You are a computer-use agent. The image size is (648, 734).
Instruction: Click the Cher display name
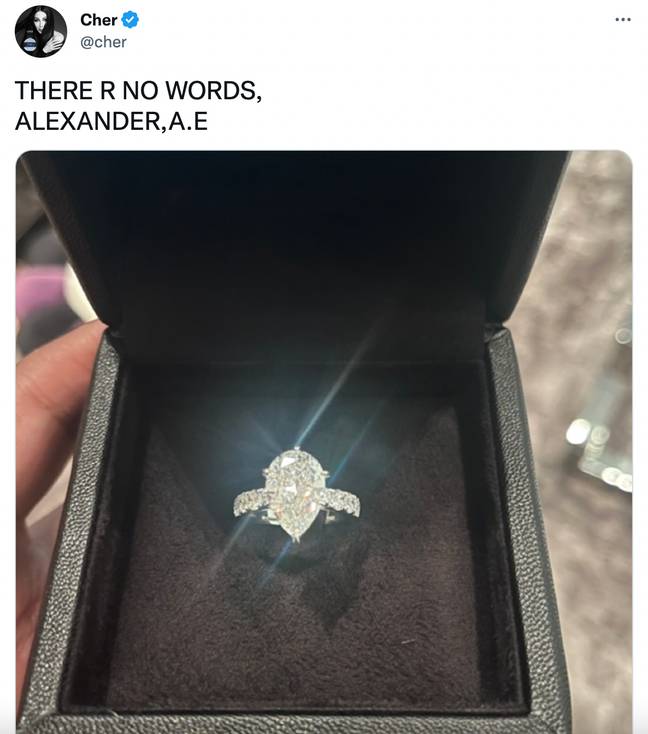[x=98, y=20]
